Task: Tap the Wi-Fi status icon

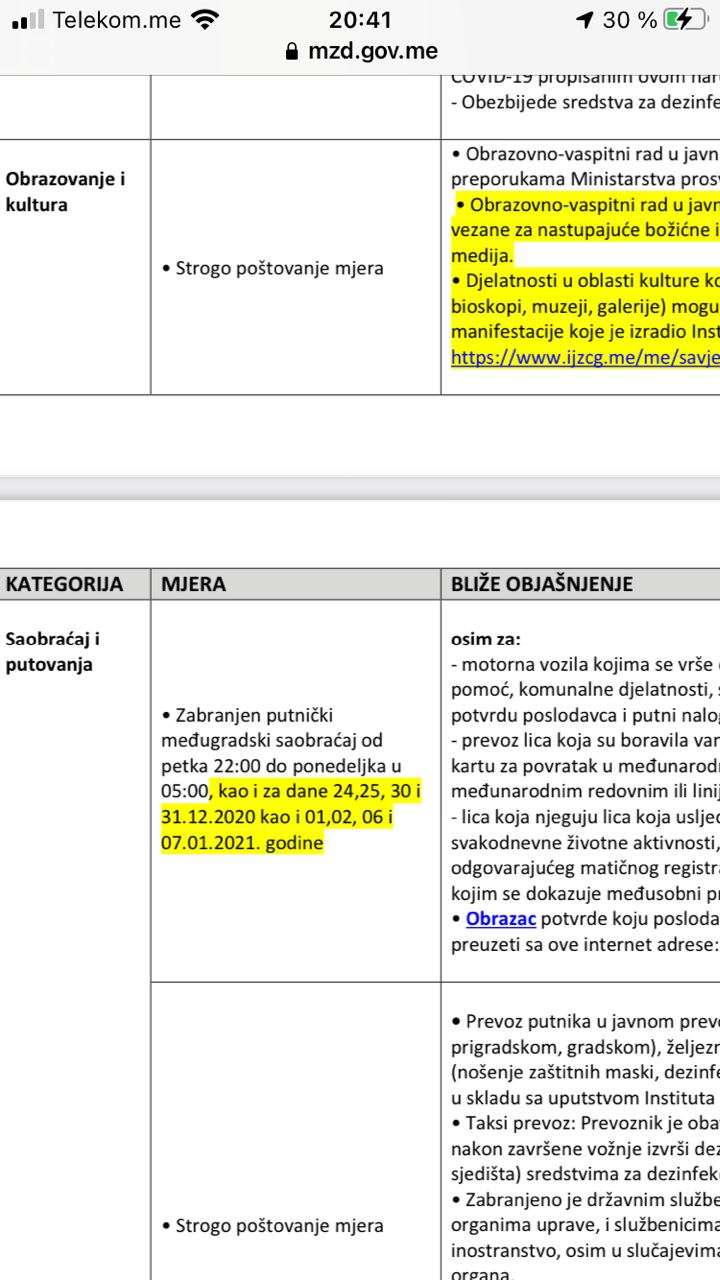Action: (205, 19)
